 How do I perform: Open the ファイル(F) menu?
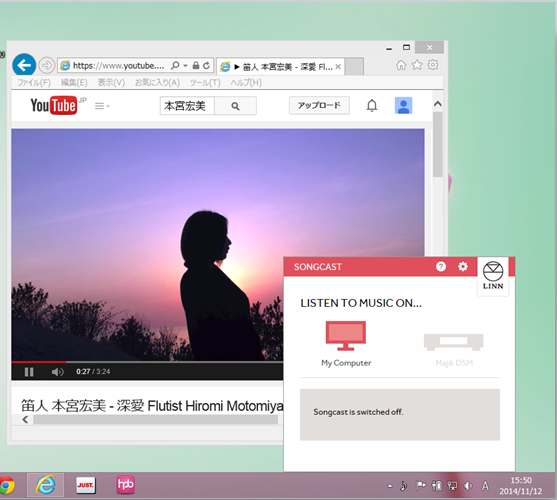[x=34, y=83]
